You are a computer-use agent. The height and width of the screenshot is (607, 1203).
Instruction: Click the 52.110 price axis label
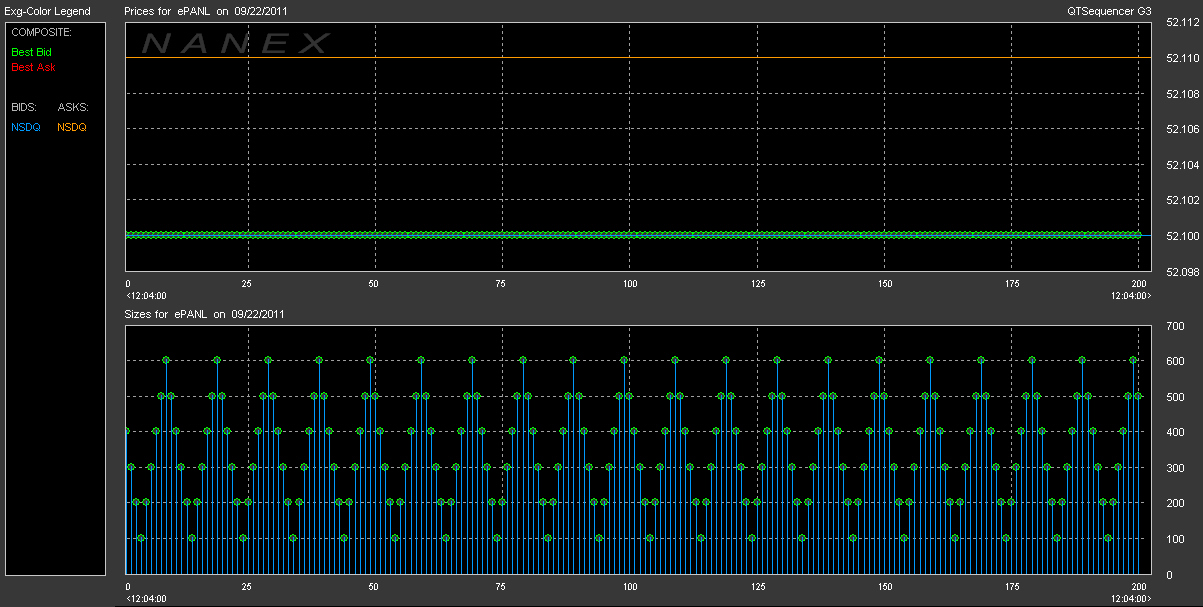(x=1183, y=58)
